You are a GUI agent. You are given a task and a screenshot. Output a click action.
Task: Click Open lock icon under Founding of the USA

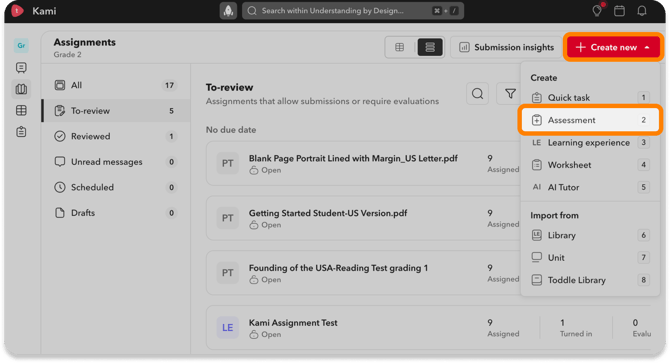point(254,279)
